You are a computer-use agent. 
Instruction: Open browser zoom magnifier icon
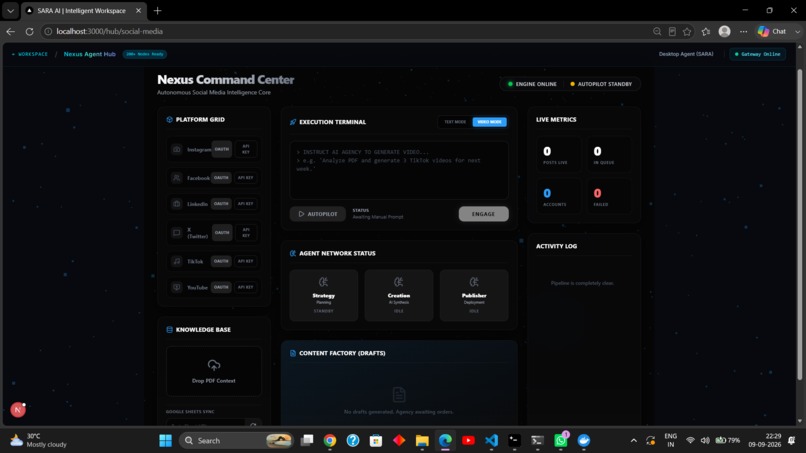[657, 31]
